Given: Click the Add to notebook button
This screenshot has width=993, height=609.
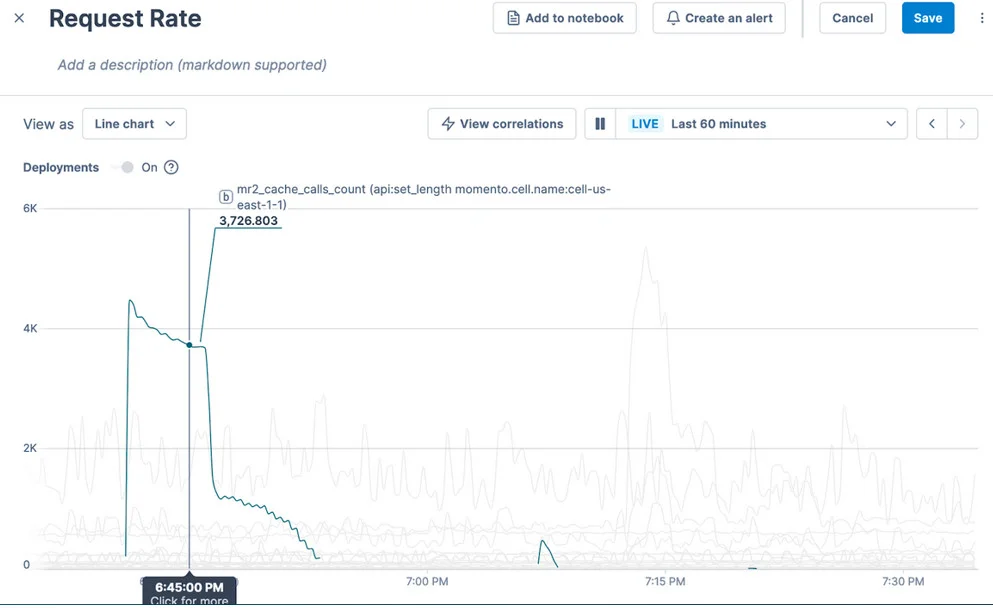Looking at the screenshot, I should pyautogui.click(x=564, y=18).
